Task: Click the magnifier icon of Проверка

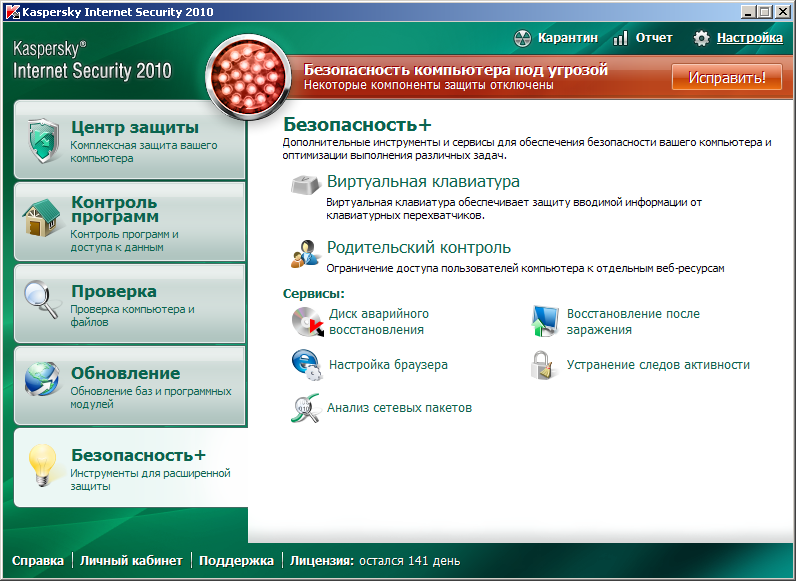Action: click(x=41, y=299)
